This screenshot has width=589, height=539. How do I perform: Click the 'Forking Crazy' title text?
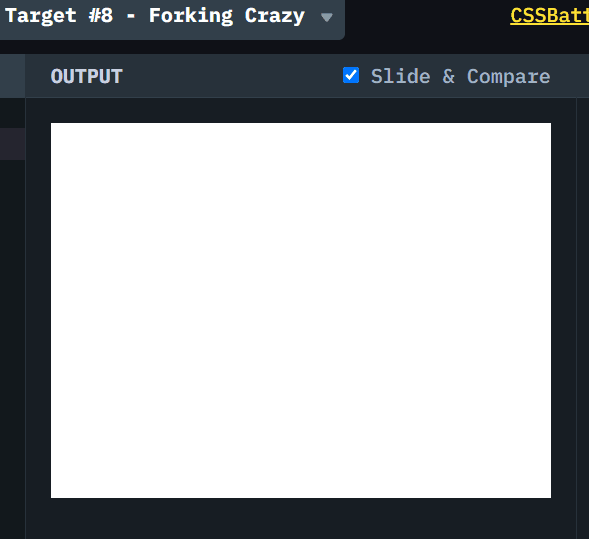click(227, 16)
